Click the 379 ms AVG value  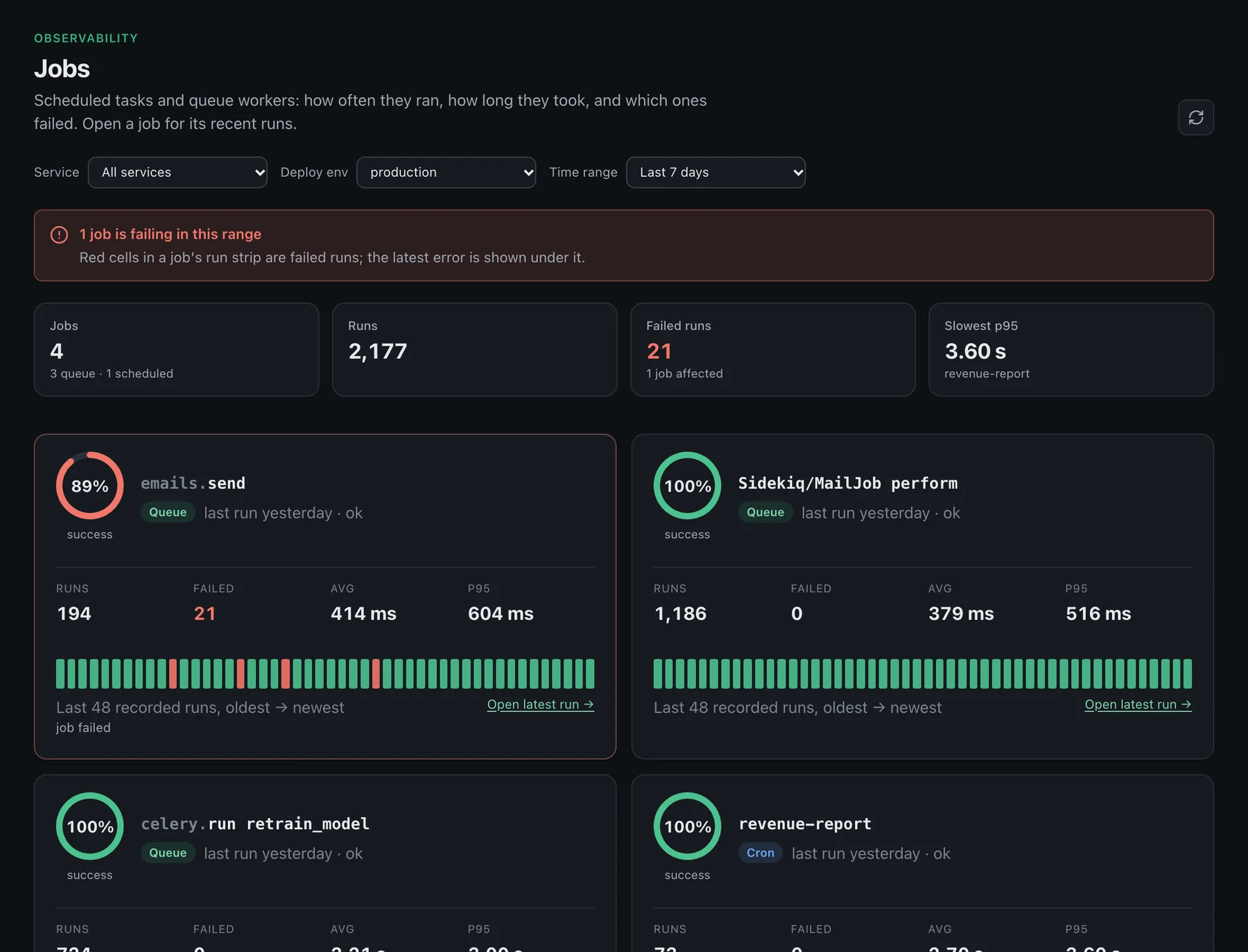click(961, 614)
